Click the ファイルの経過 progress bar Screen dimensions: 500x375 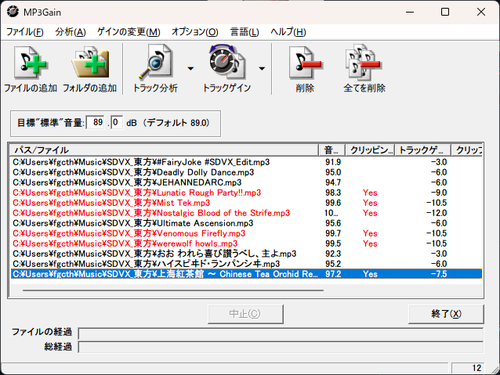pos(281,333)
